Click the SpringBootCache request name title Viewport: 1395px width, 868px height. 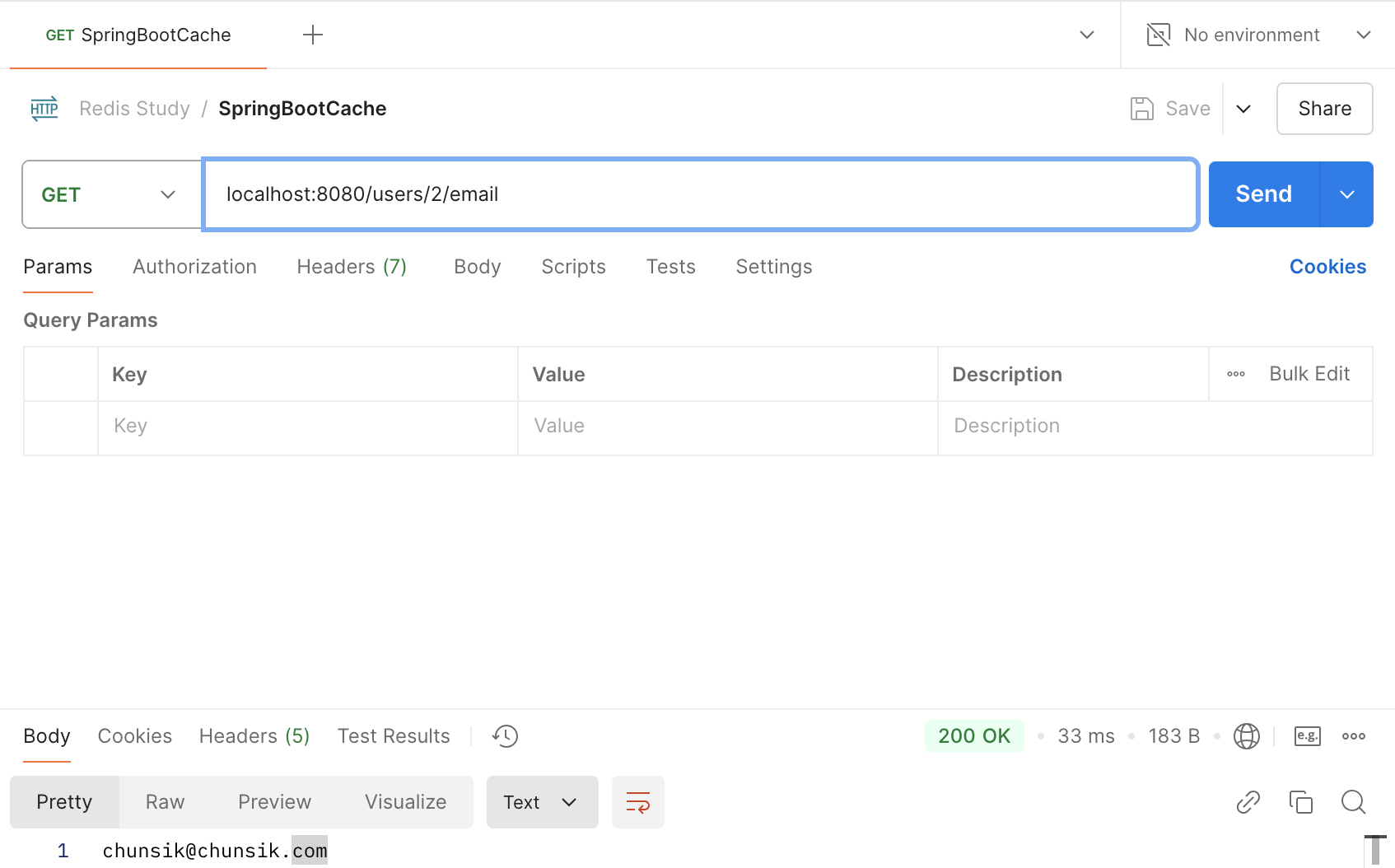[302, 109]
